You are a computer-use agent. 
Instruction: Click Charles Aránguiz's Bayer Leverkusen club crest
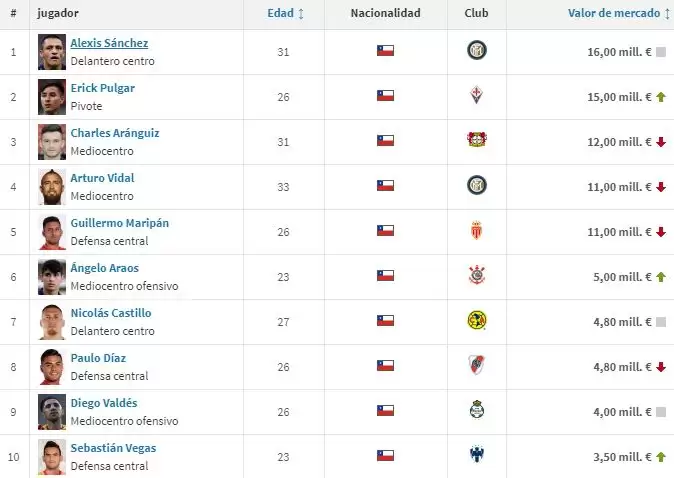coord(477,140)
